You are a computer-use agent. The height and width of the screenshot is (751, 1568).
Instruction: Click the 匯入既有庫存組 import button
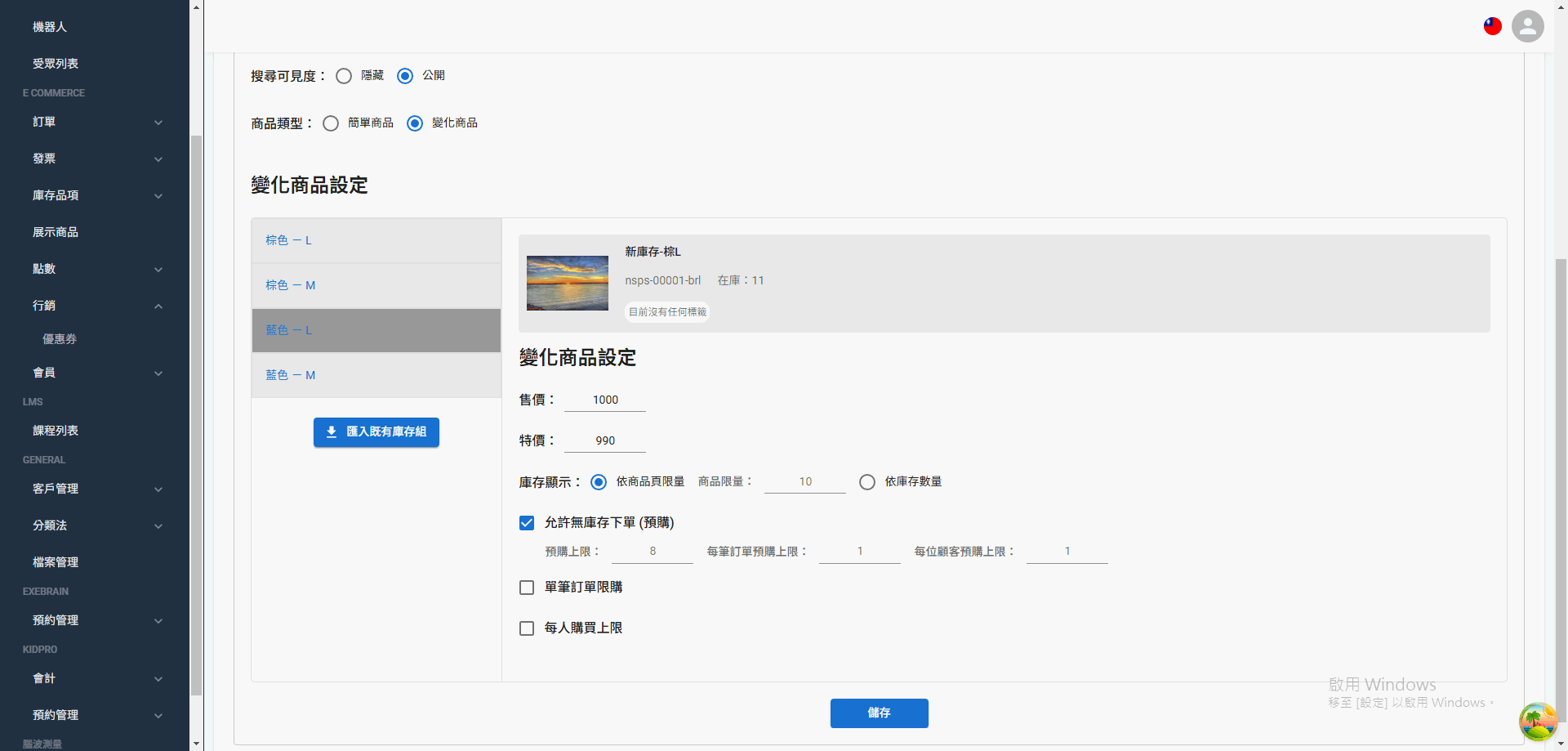[376, 432]
